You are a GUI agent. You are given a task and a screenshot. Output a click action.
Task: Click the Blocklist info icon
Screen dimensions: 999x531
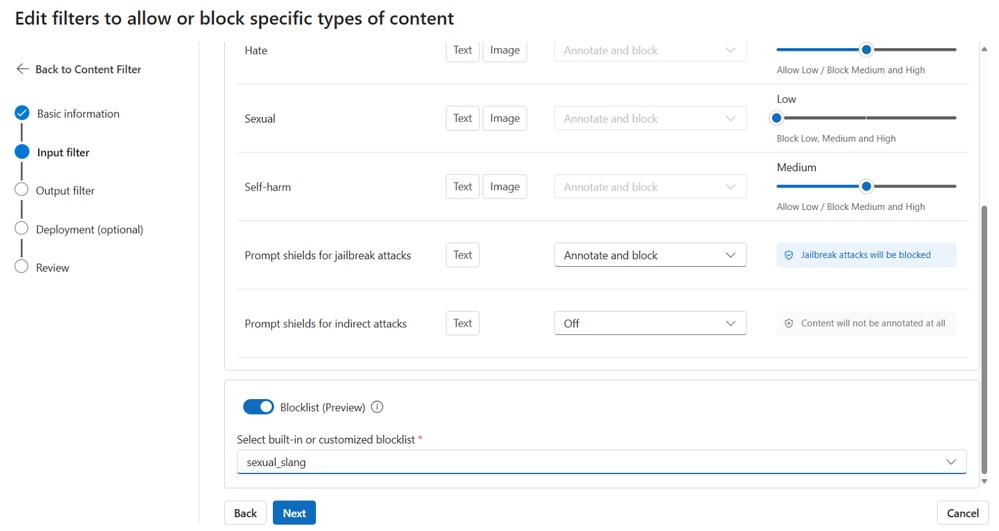377,407
